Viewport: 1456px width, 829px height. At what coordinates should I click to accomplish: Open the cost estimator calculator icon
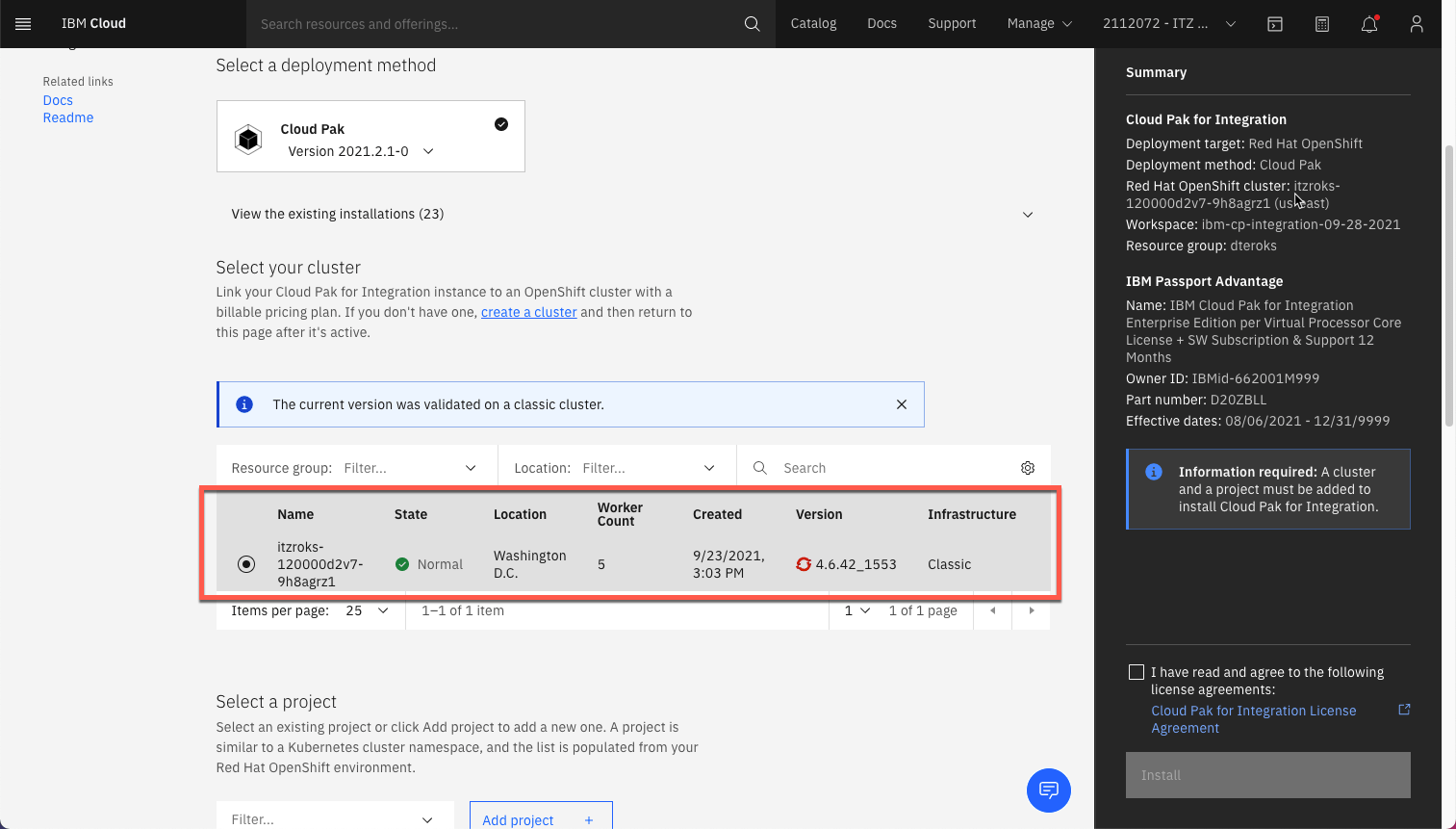1321,23
